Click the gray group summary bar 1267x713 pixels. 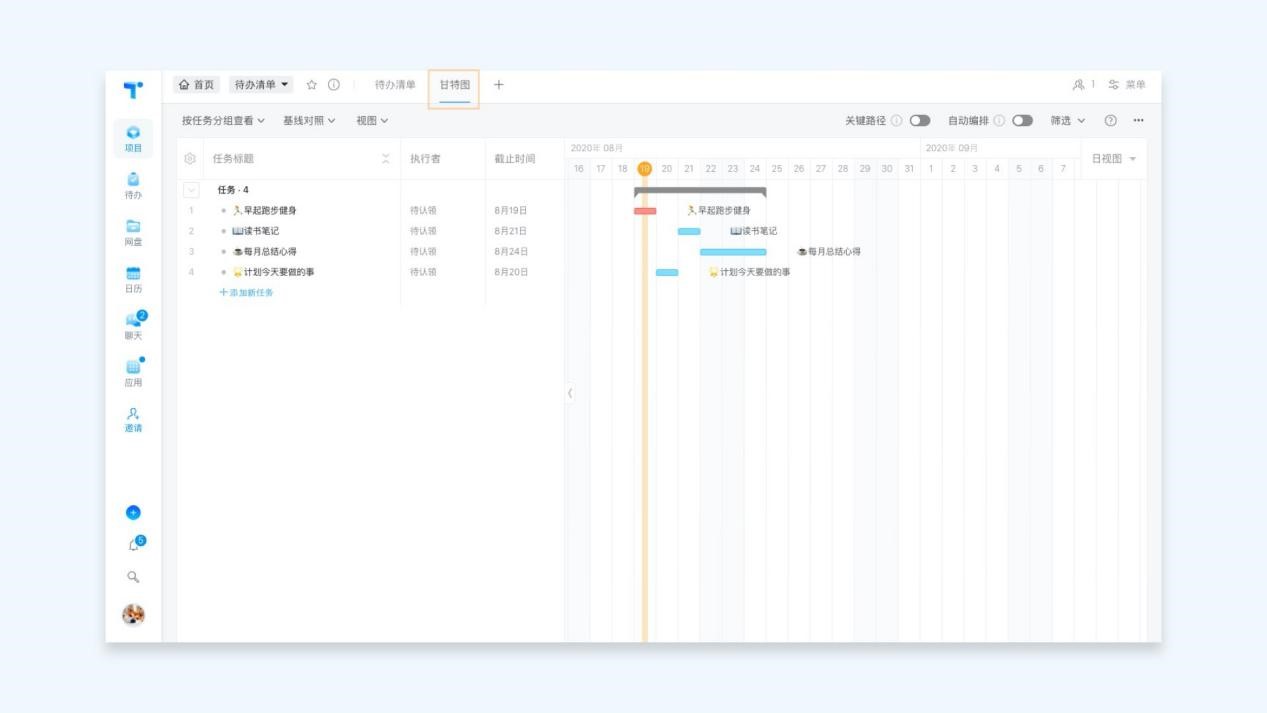(700, 190)
